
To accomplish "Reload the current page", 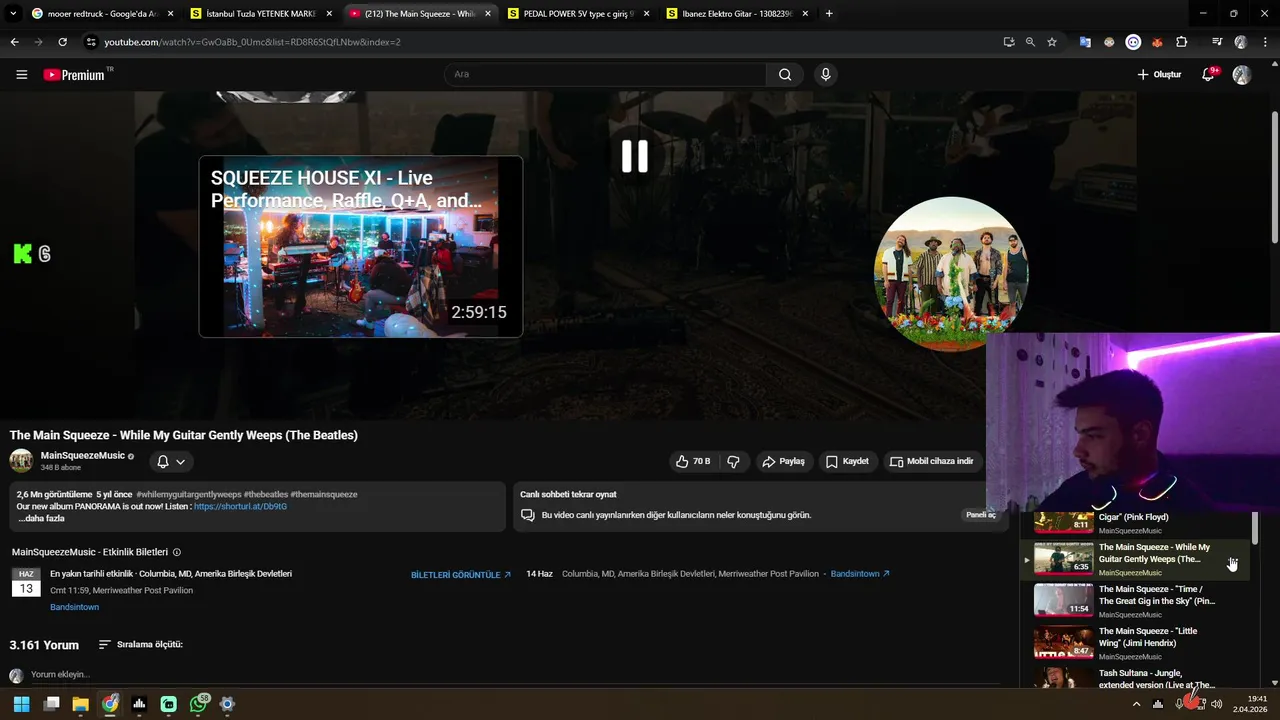I will 62,42.
